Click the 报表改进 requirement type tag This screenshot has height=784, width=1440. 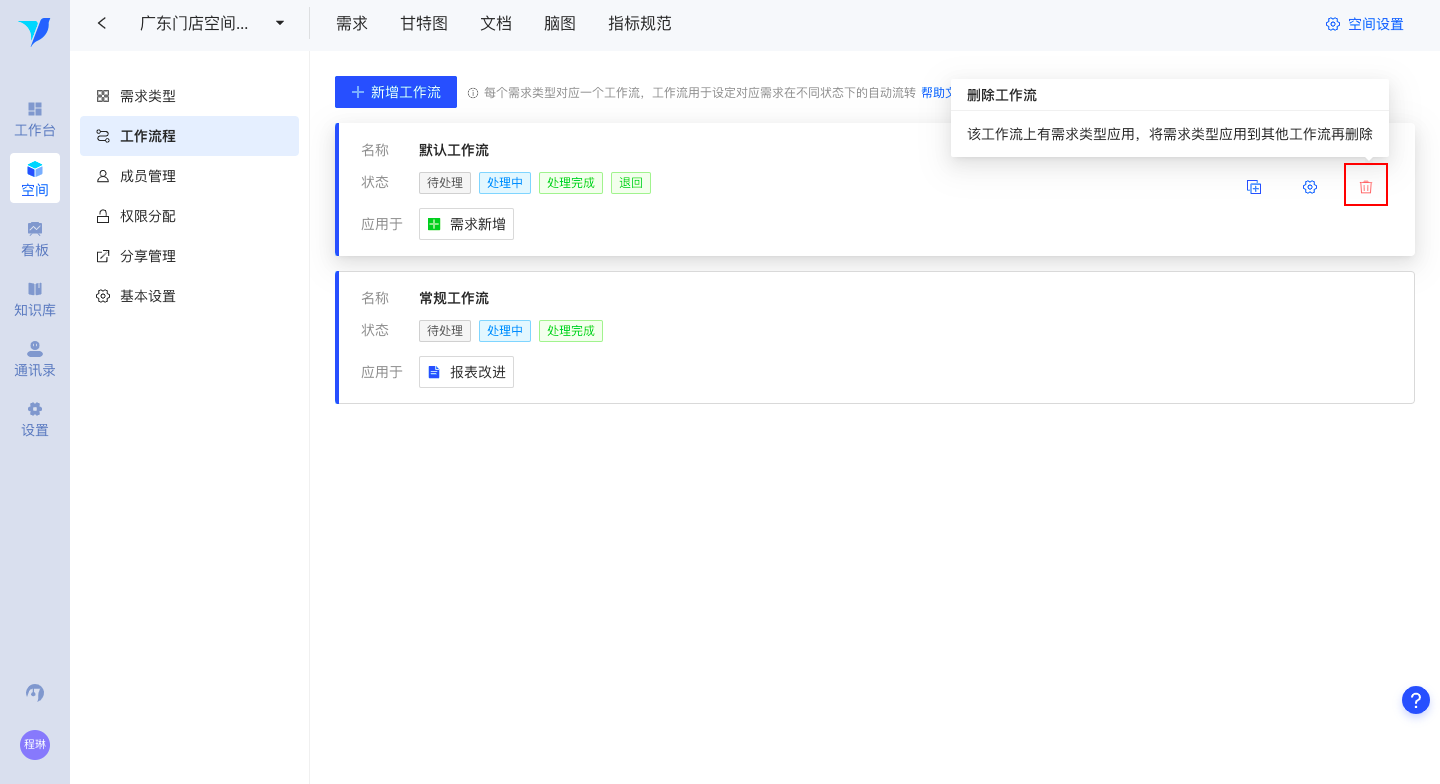466,372
